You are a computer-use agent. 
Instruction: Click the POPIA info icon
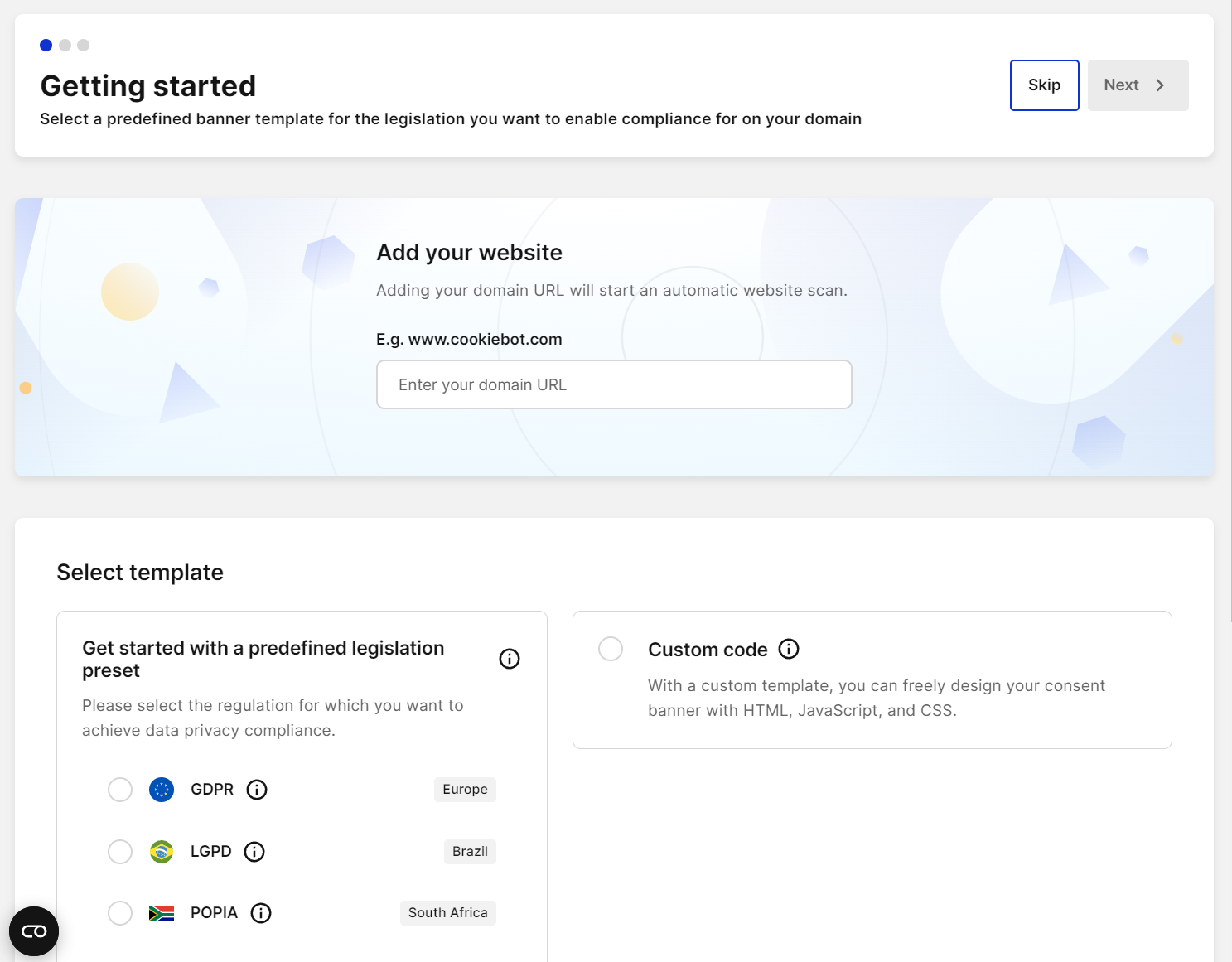pos(261,913)
